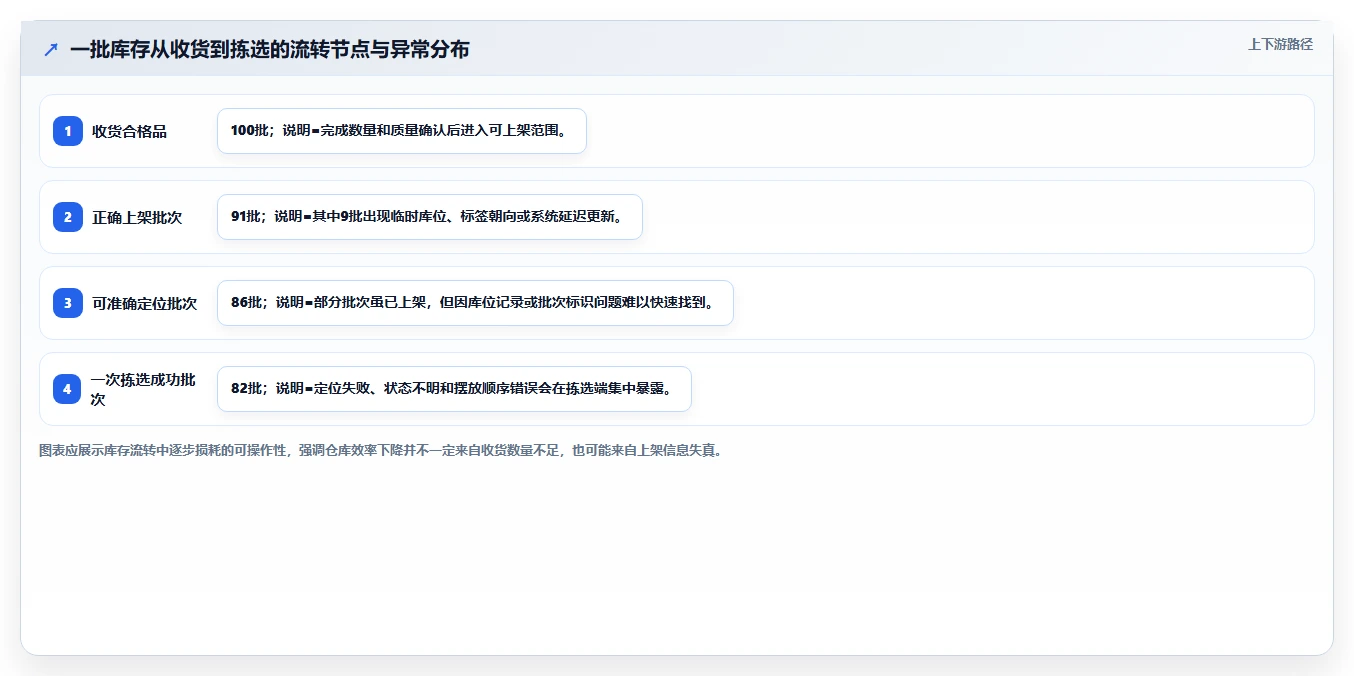Click the title 一批库存从收货到拣选的流转节点与异常分布
Screen dimensions: 1354x676
point(270,50)
